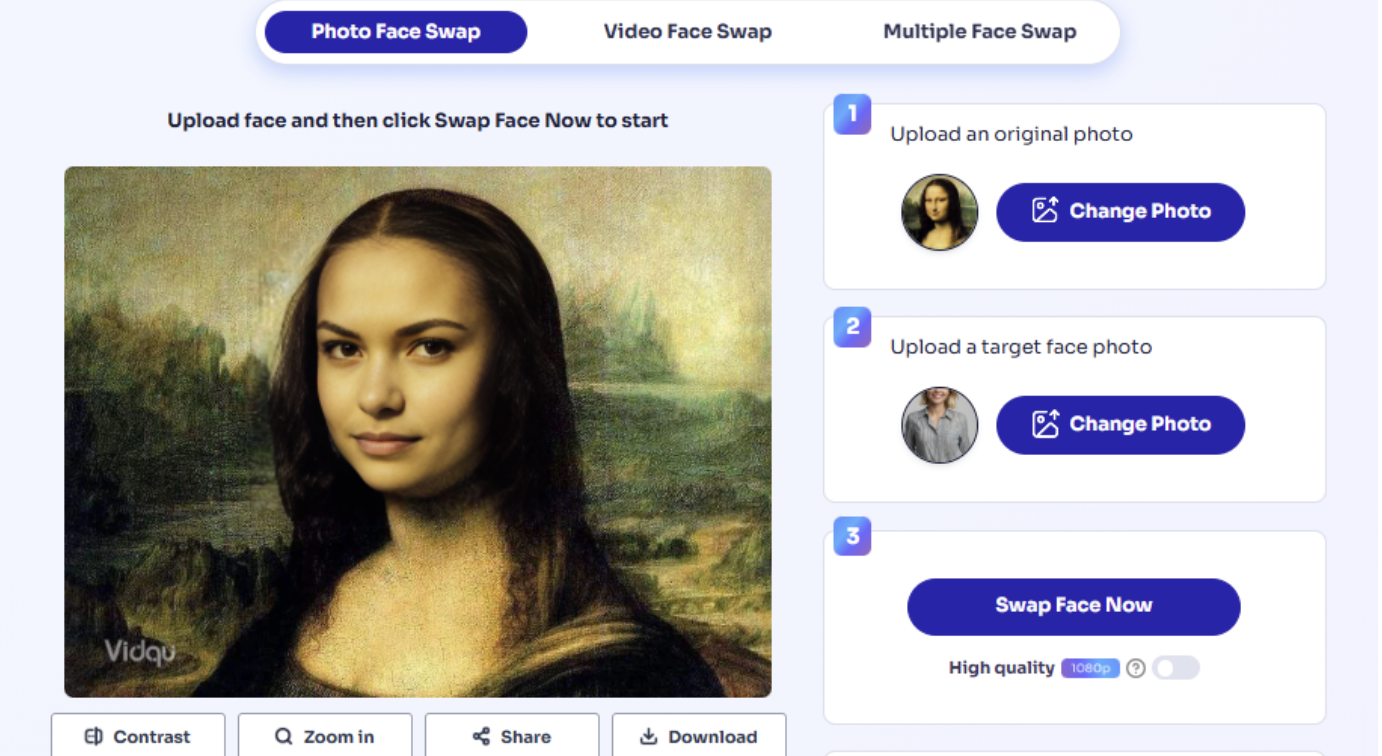The height and width of the screenshot is (756, 1382).
Task: Click the Share icon
Action: coord(481,737)
